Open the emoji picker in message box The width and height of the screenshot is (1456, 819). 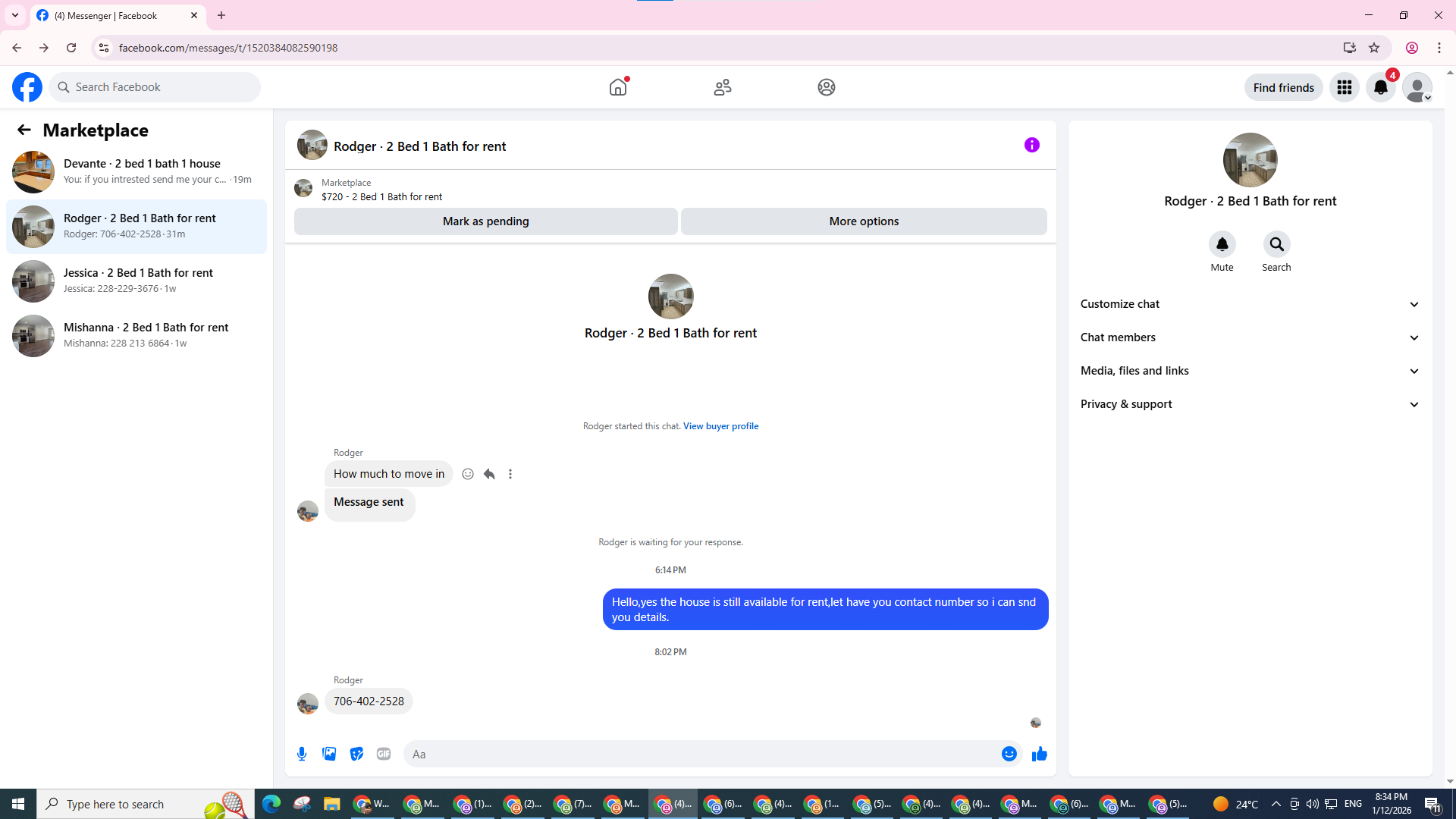coord(1009,754)
